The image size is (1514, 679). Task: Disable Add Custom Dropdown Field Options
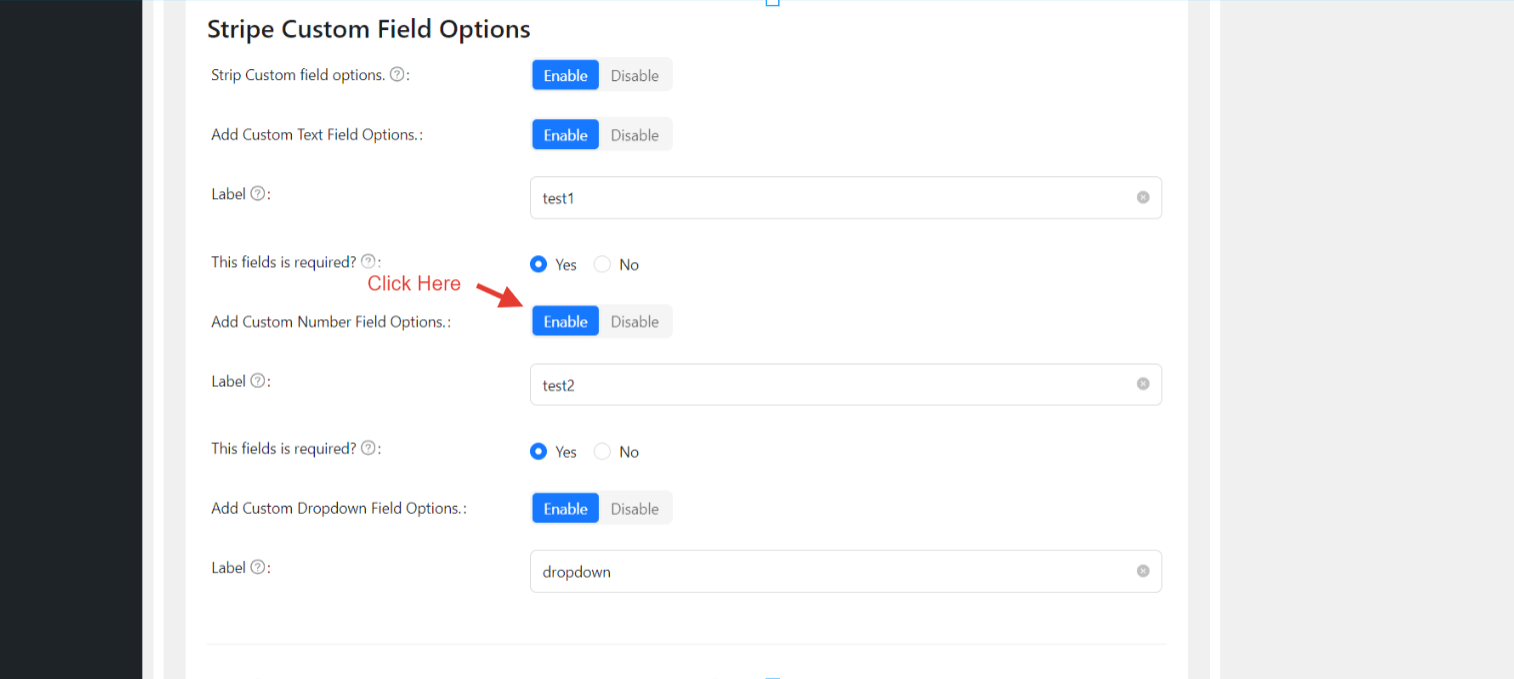(634, 508)
